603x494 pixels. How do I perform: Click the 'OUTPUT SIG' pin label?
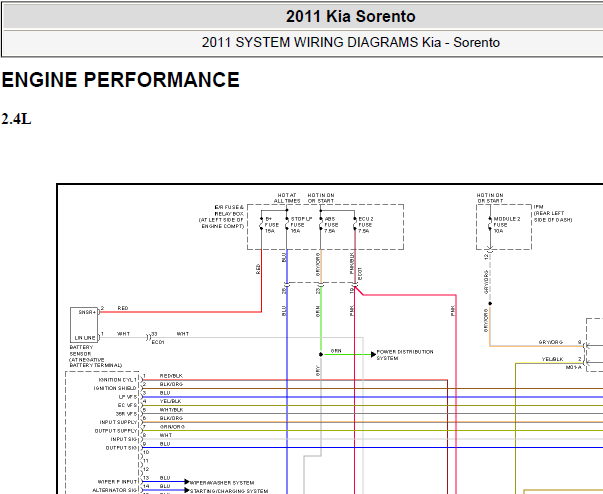click(x=121, y=448)
